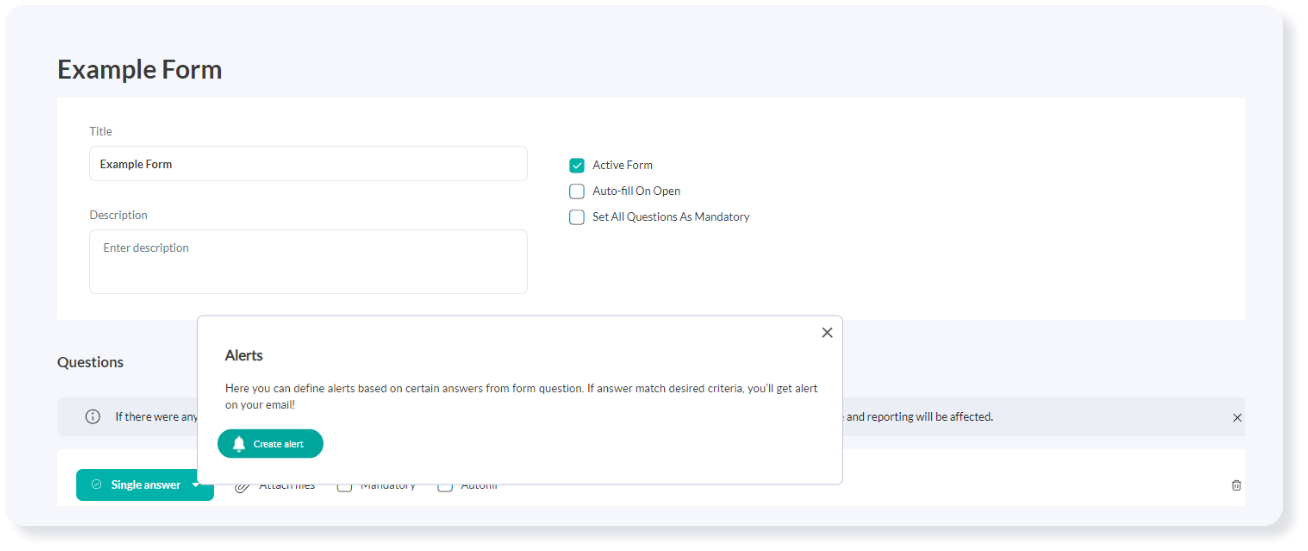Click the Example Form page heading
Viewport: 1308px width, 551px height.
point(140,70)
